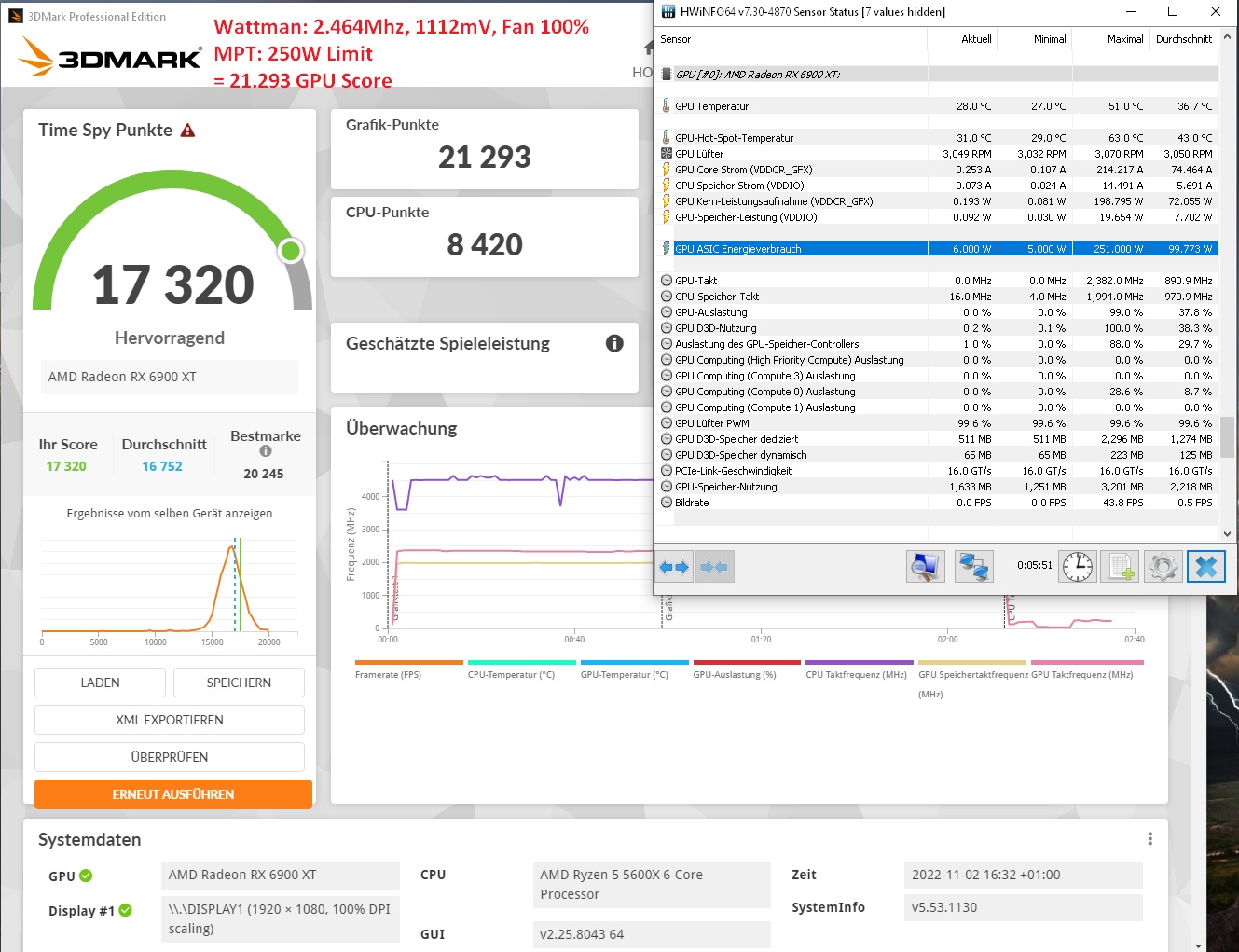Reset HWiNFO clock timer button
Viewport: 1239px width, 952px height.
1078,567
